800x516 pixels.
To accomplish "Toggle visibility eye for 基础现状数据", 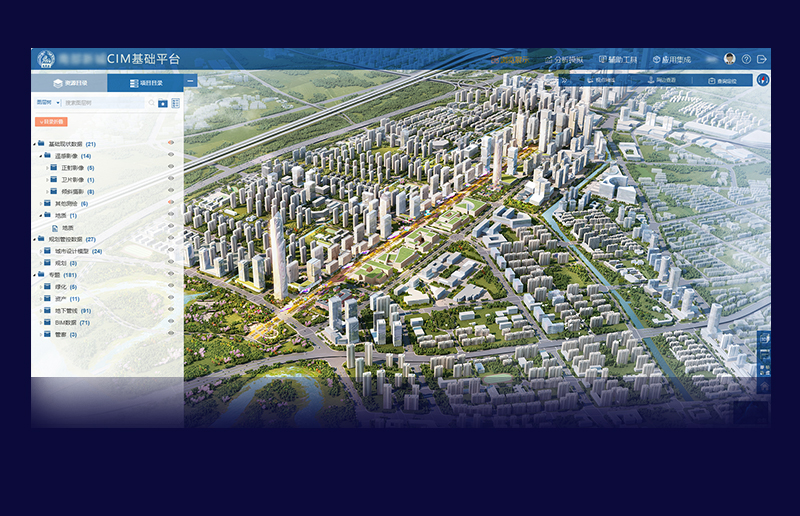I will 171,144.
